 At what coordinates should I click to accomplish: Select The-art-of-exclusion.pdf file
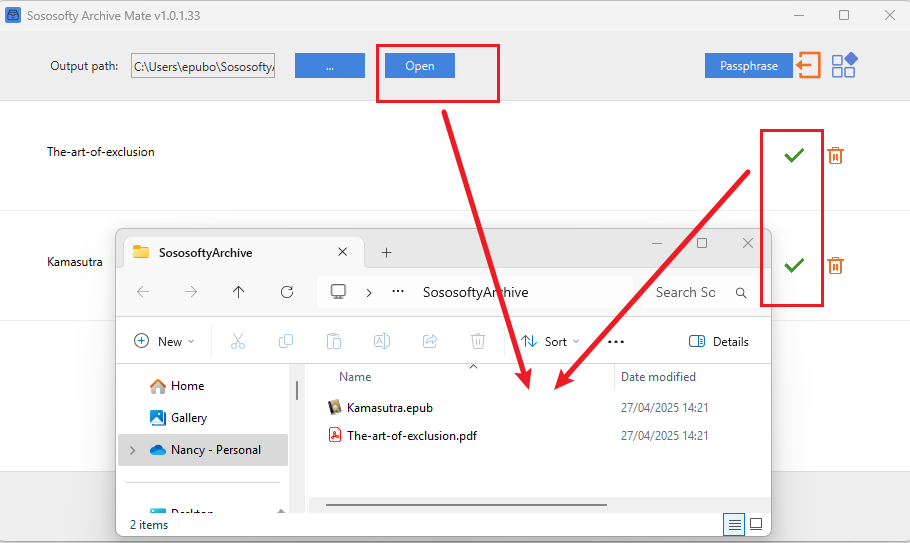[411, 436]
